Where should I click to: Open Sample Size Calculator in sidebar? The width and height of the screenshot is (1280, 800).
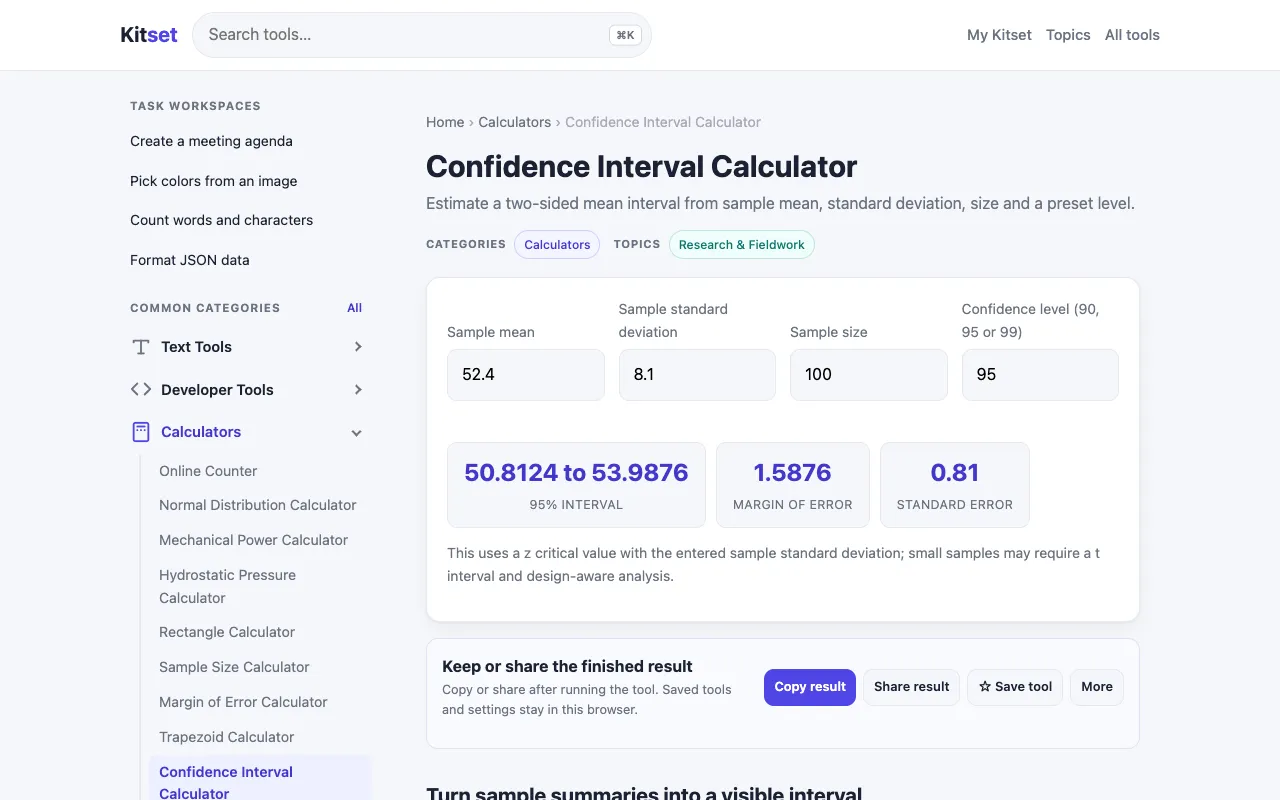pos(234,667)
